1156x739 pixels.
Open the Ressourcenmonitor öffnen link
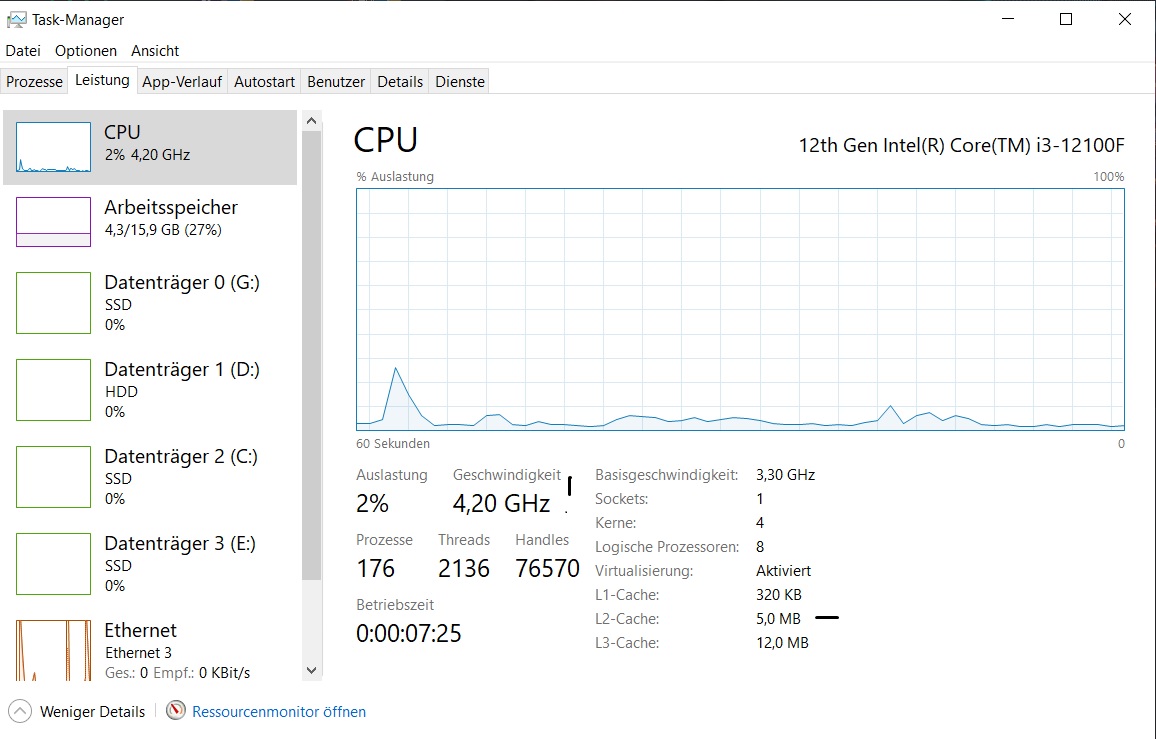click(x=279, y=712)
